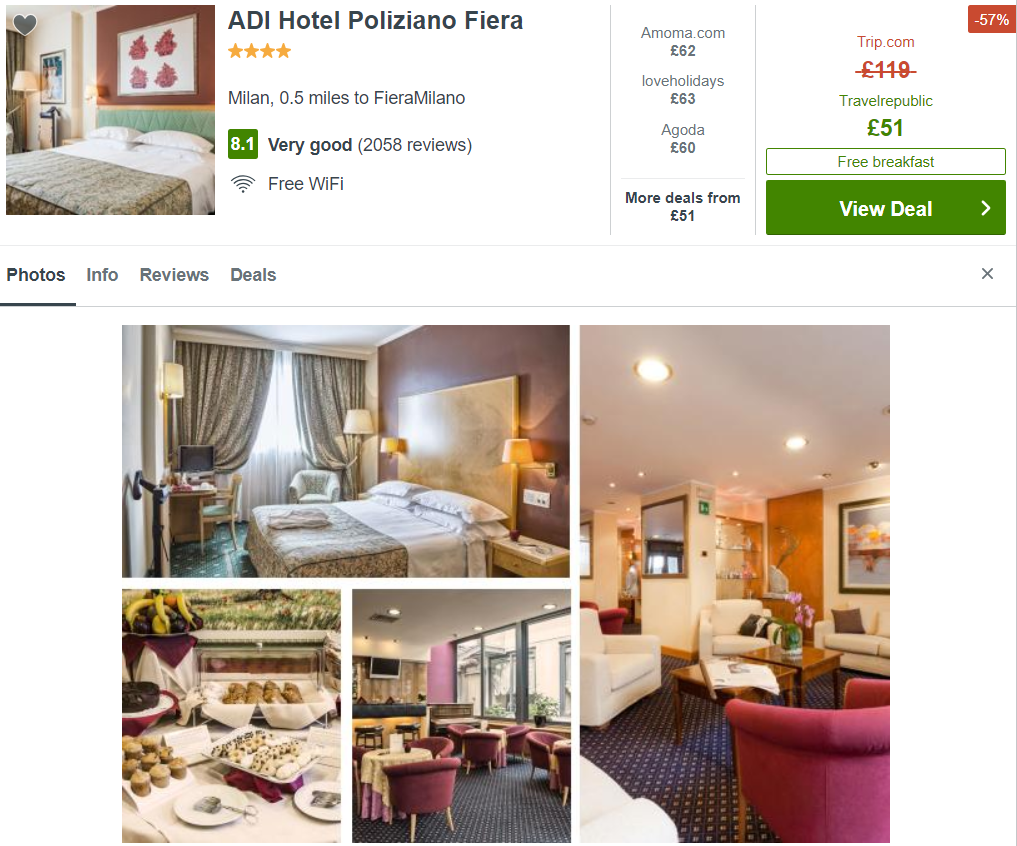Click the chevron arrow on View Deal

(x=986, y=208)
